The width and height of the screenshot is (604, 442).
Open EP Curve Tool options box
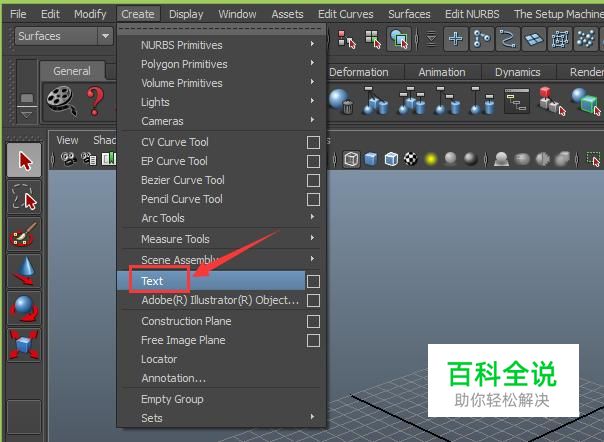[313, 161]
